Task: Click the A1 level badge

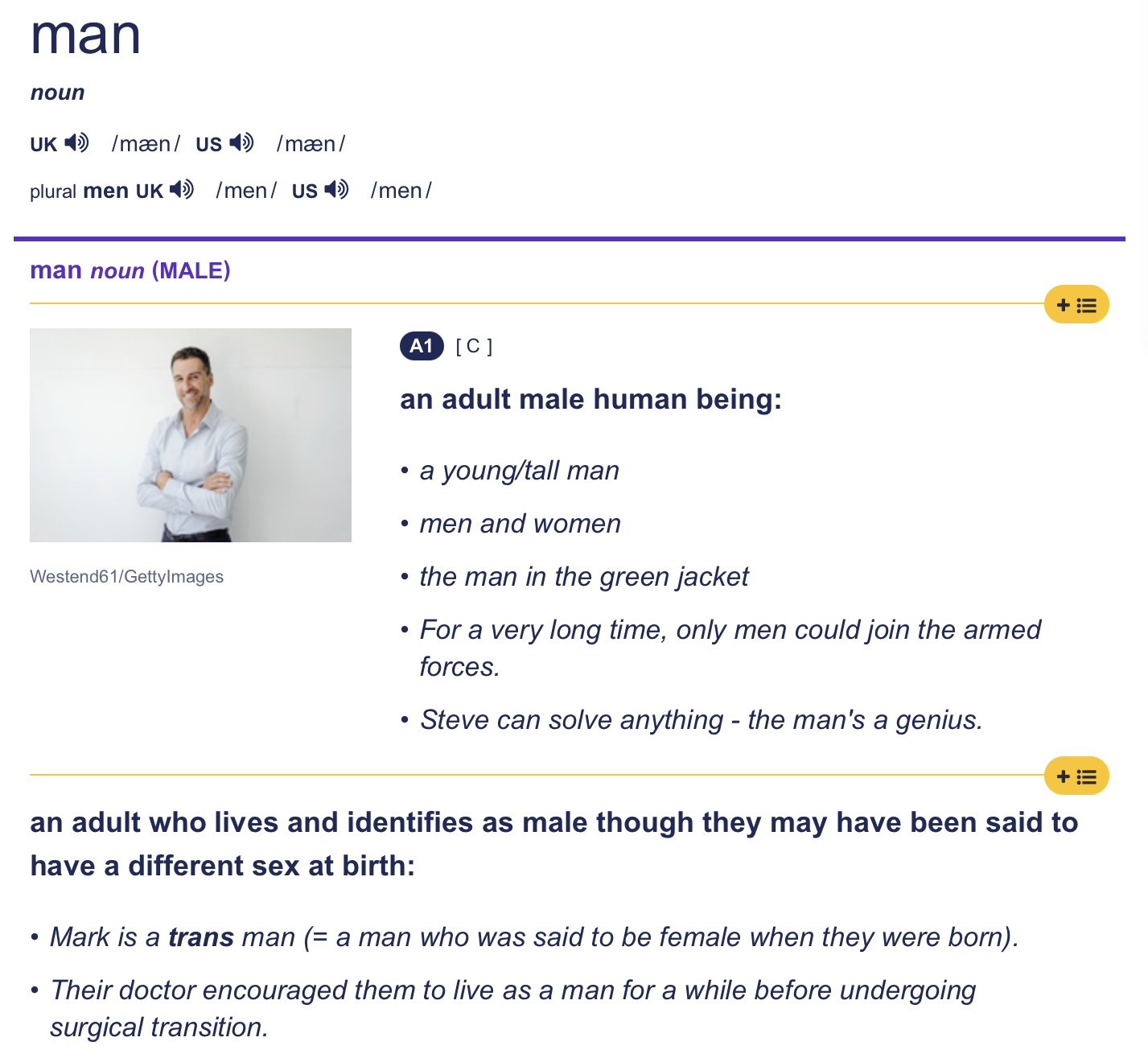Action: point(421,346)
